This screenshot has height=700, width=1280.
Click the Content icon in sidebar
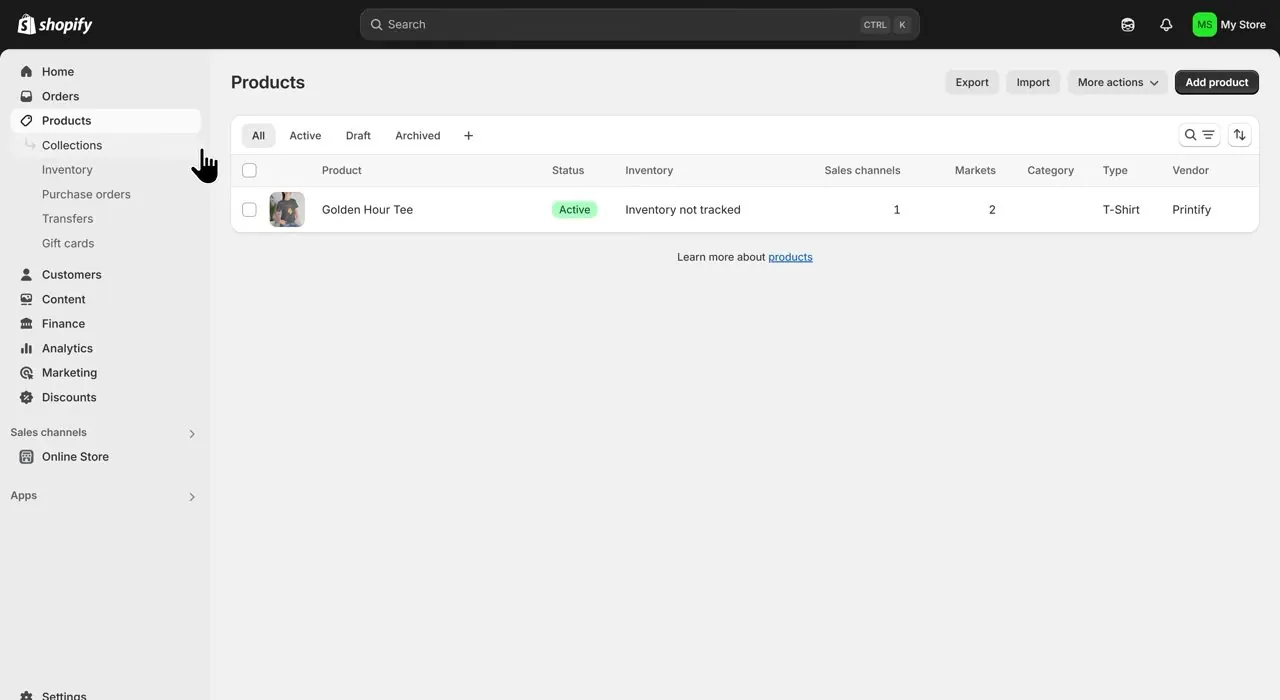[26, 299]
